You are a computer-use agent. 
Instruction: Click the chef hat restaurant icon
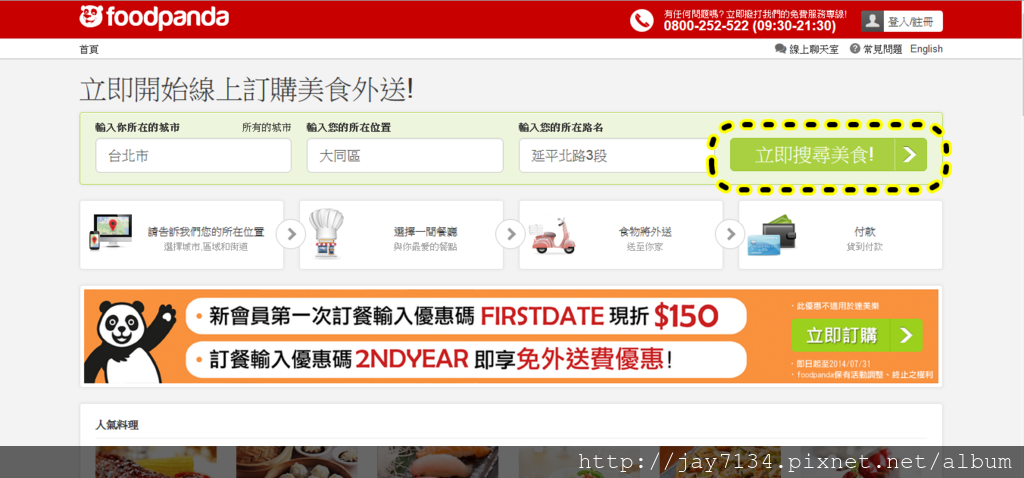coord(327,233)
